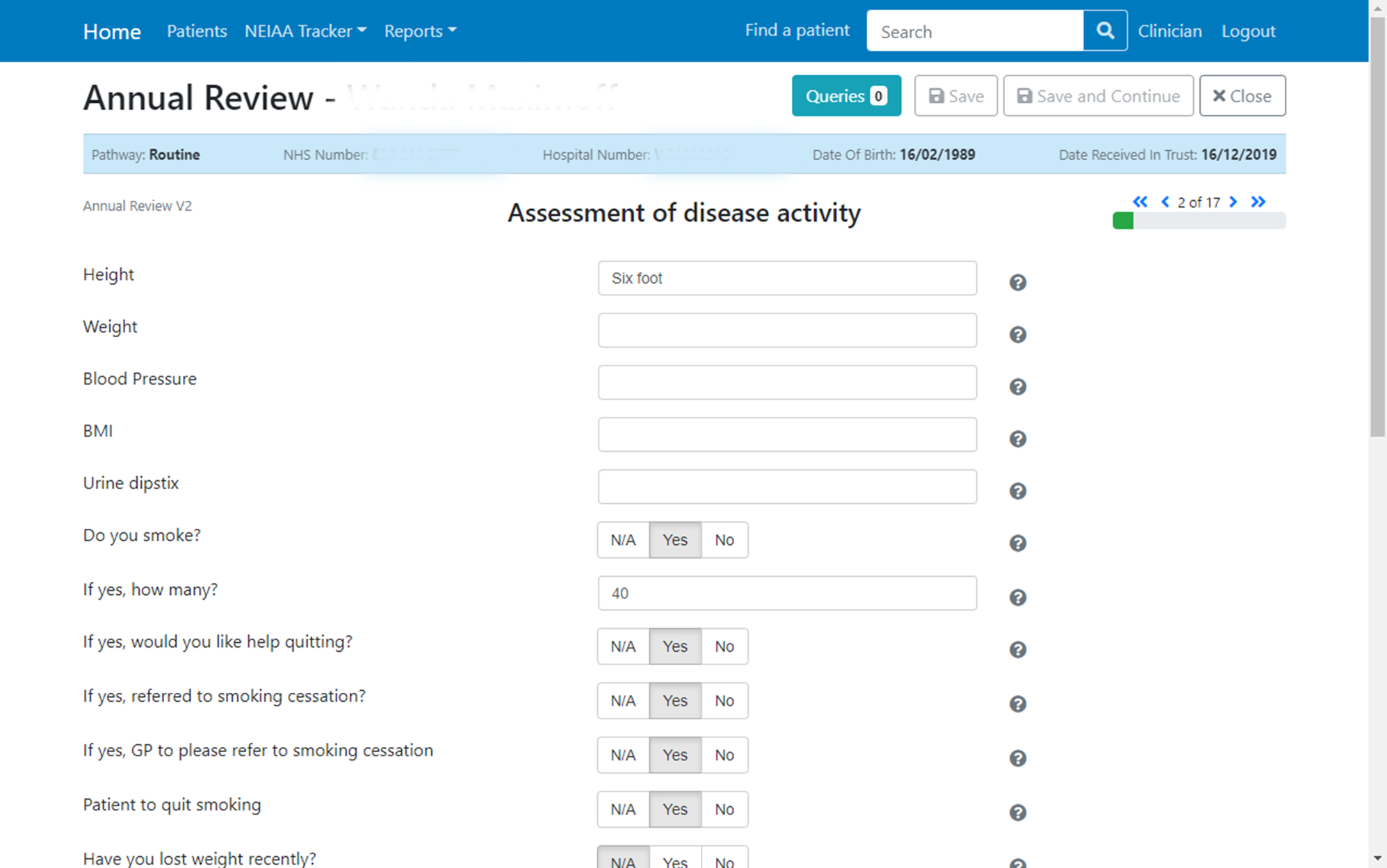Screen dimensions: 1387x868
Task: Open help icon for Height
Action: 1018,282
